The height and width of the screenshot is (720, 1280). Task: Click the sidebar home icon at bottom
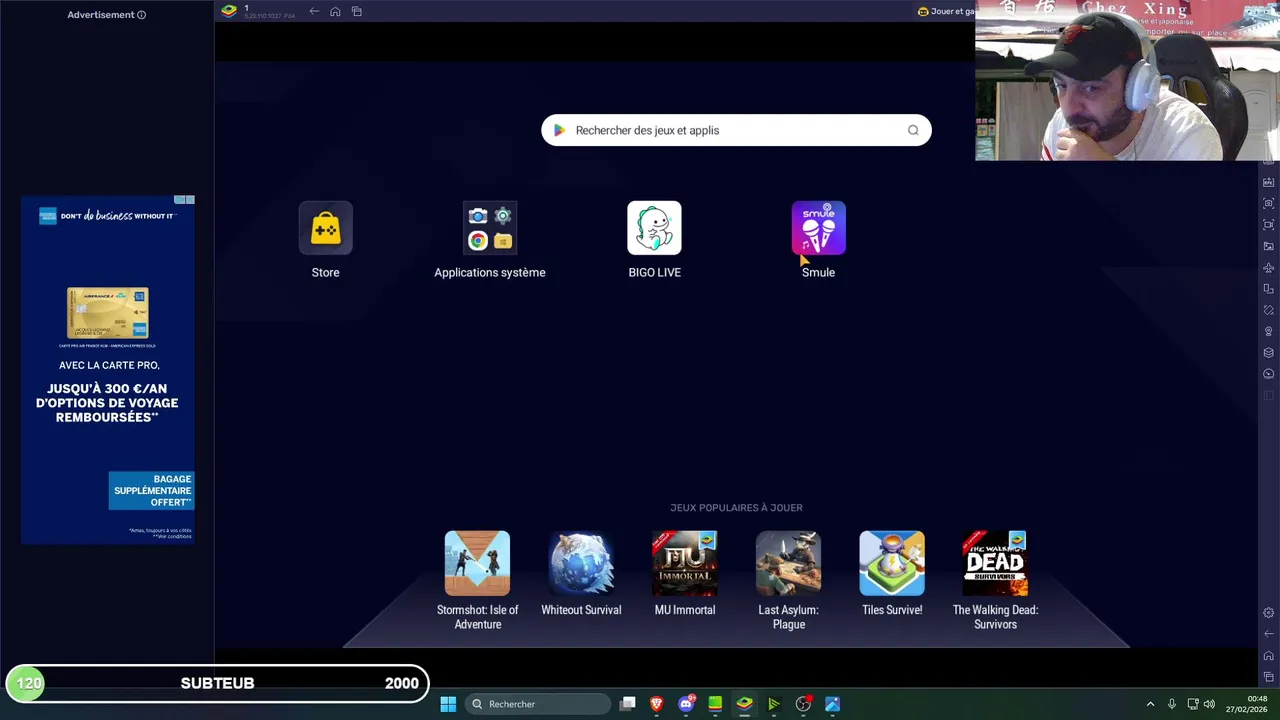coord(1269,656)
